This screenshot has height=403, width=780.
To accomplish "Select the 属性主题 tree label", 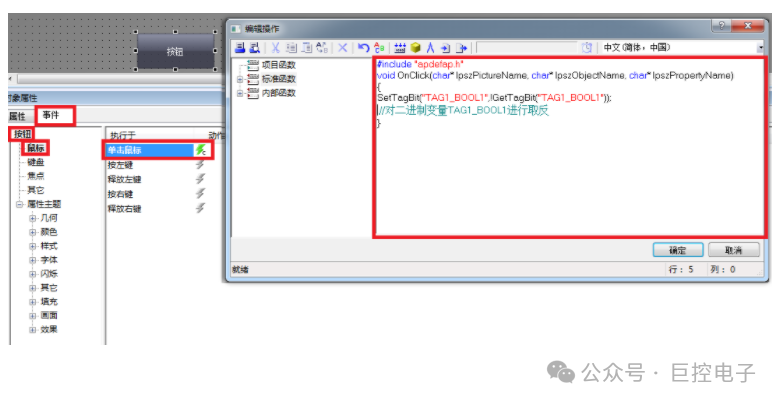I will pyautogui.click(x=44, y=204).
